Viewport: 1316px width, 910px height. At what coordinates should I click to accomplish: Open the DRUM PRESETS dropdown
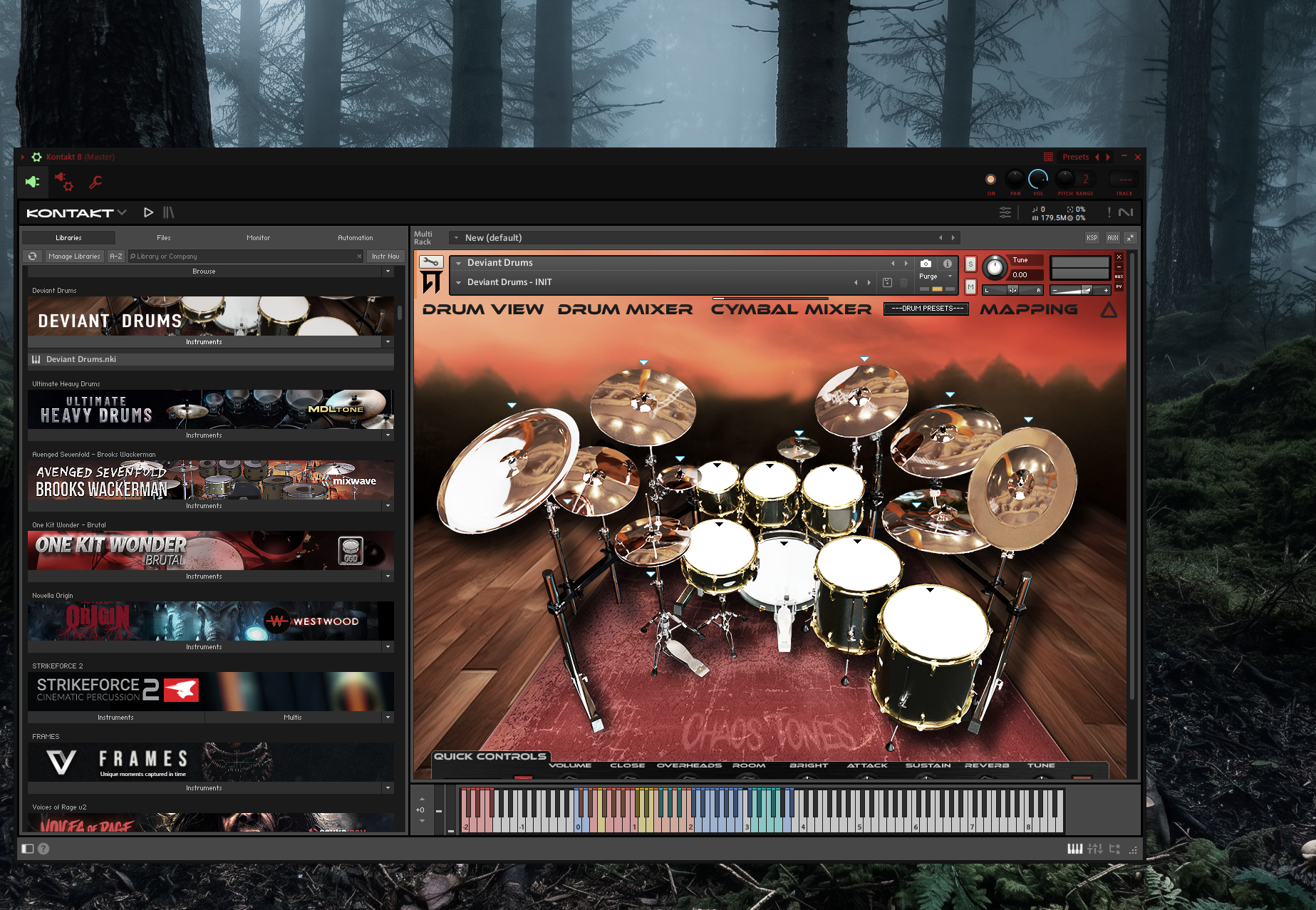tap(926, 309)
